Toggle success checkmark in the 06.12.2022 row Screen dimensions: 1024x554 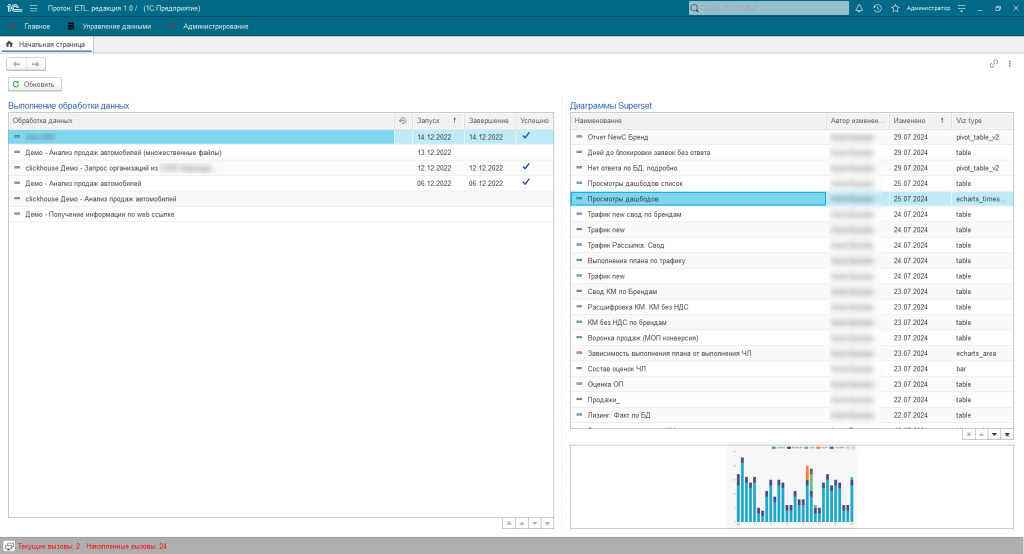pyautogui.click(x=526, y=182)
